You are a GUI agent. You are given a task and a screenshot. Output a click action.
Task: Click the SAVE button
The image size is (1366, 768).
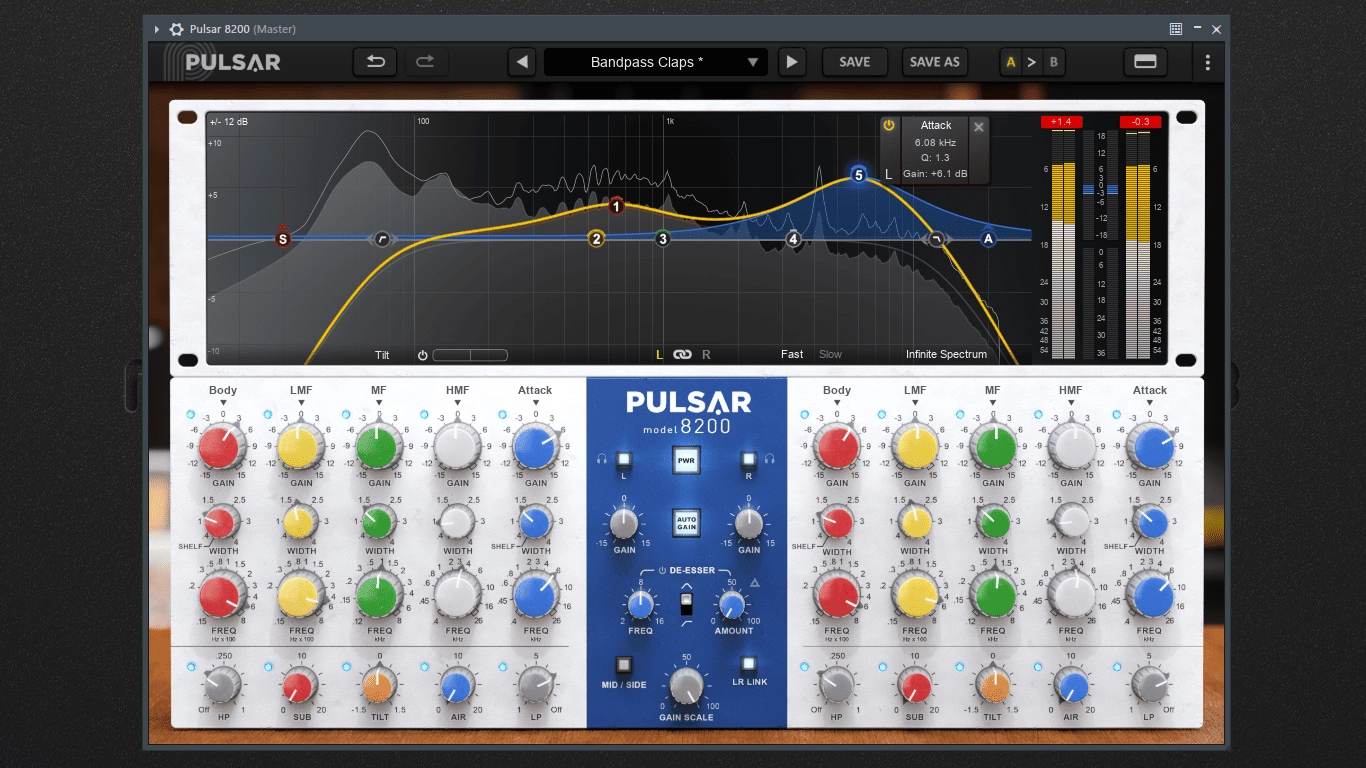click(x=854, y=62)
